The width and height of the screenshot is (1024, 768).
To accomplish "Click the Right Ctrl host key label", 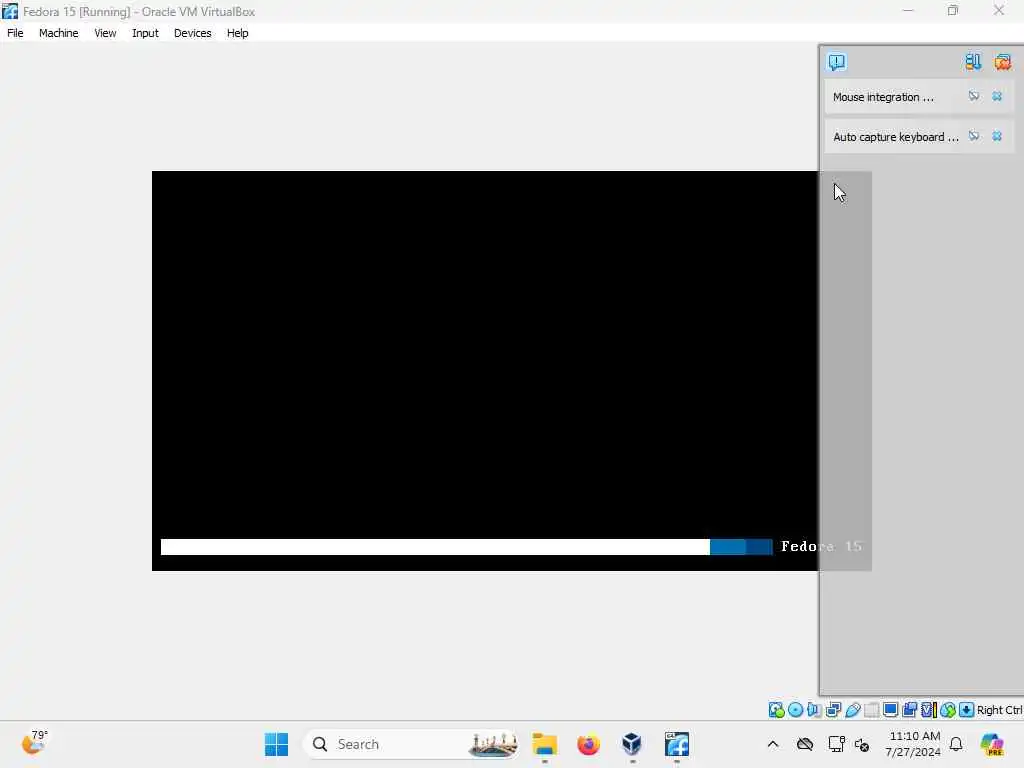I will click(999, 710).
